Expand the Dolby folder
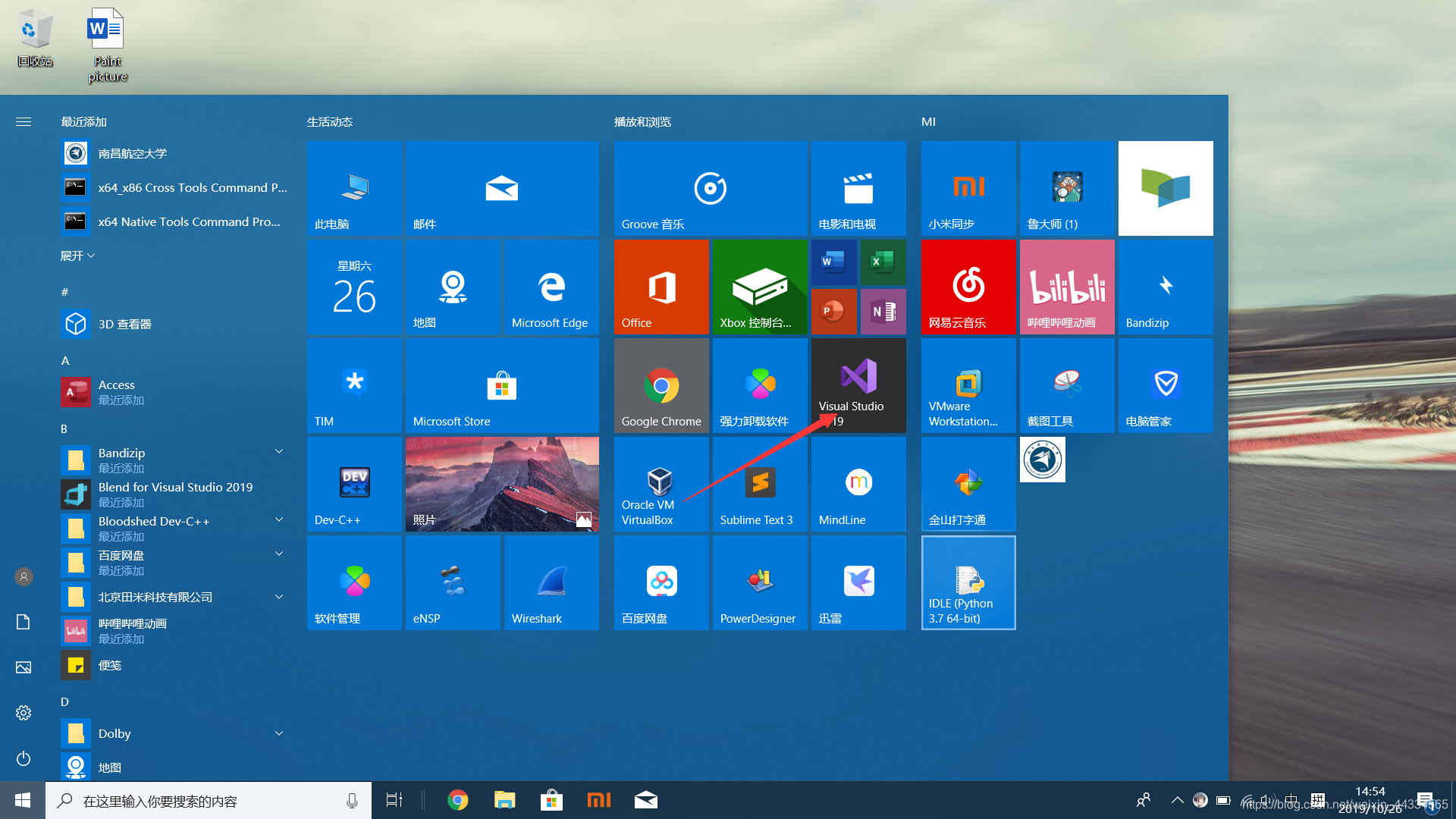1456x819 pixels. tap(279, 733)
